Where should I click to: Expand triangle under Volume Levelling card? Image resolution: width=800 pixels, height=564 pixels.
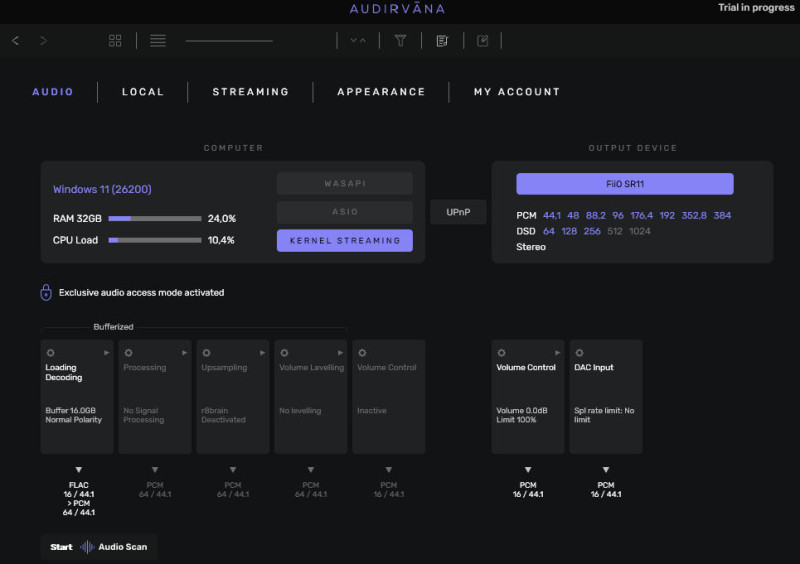tap(311, 470)
